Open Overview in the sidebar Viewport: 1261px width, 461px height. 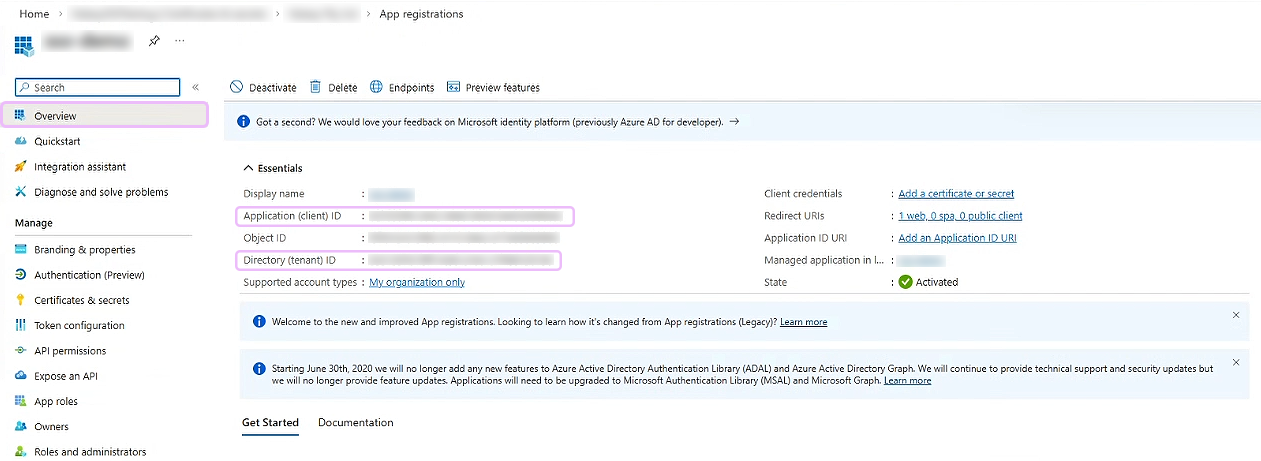click(x=104, y=116)
